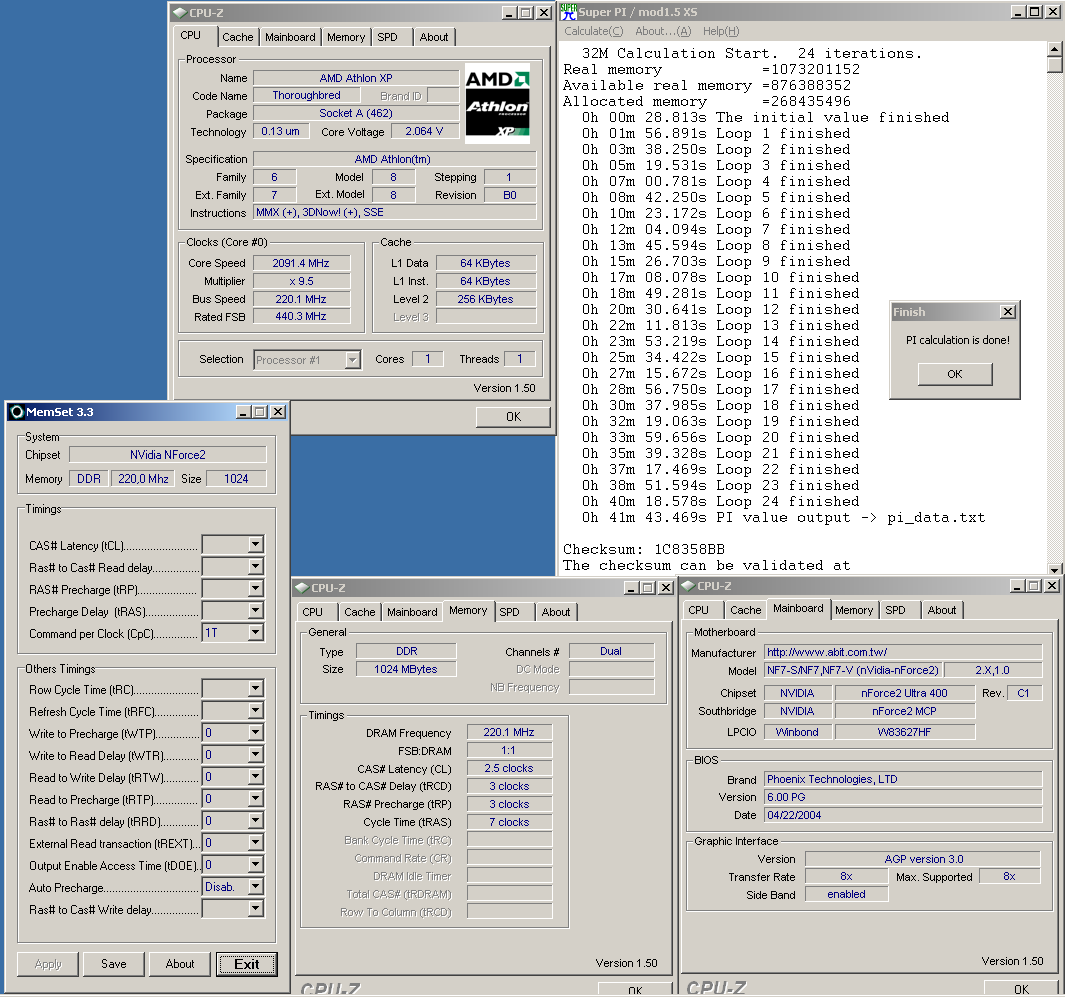The width and height of the screenshot is (1065, 997).
Task: Expand Read to Write Delay (tRTW) dropdown
Action: click(255, 777)
